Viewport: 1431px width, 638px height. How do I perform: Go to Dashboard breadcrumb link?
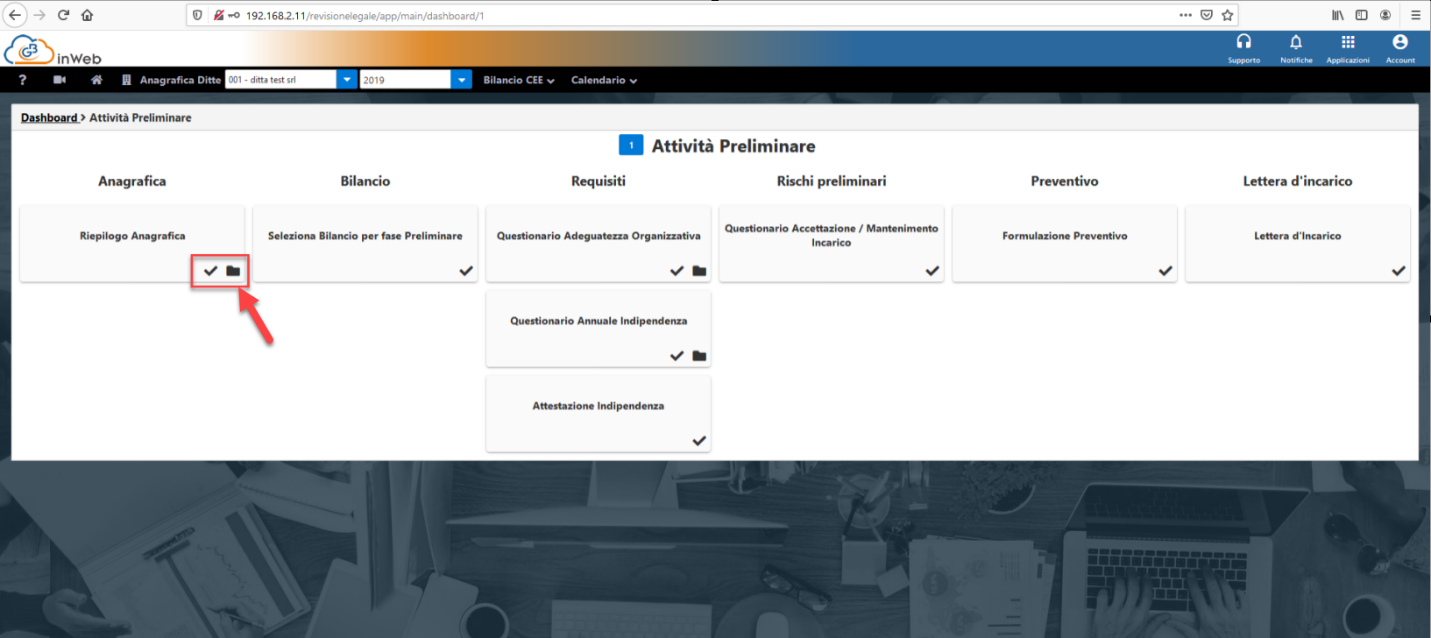click(49, 118)
